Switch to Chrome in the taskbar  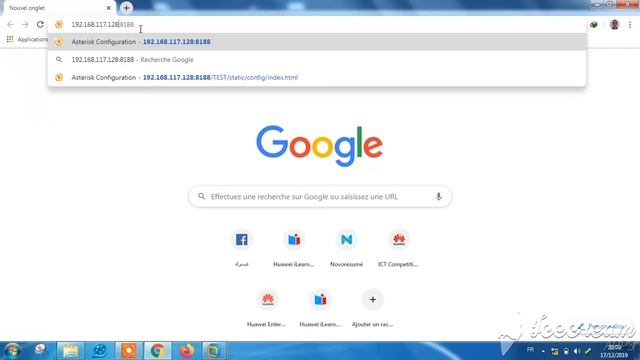157,351
